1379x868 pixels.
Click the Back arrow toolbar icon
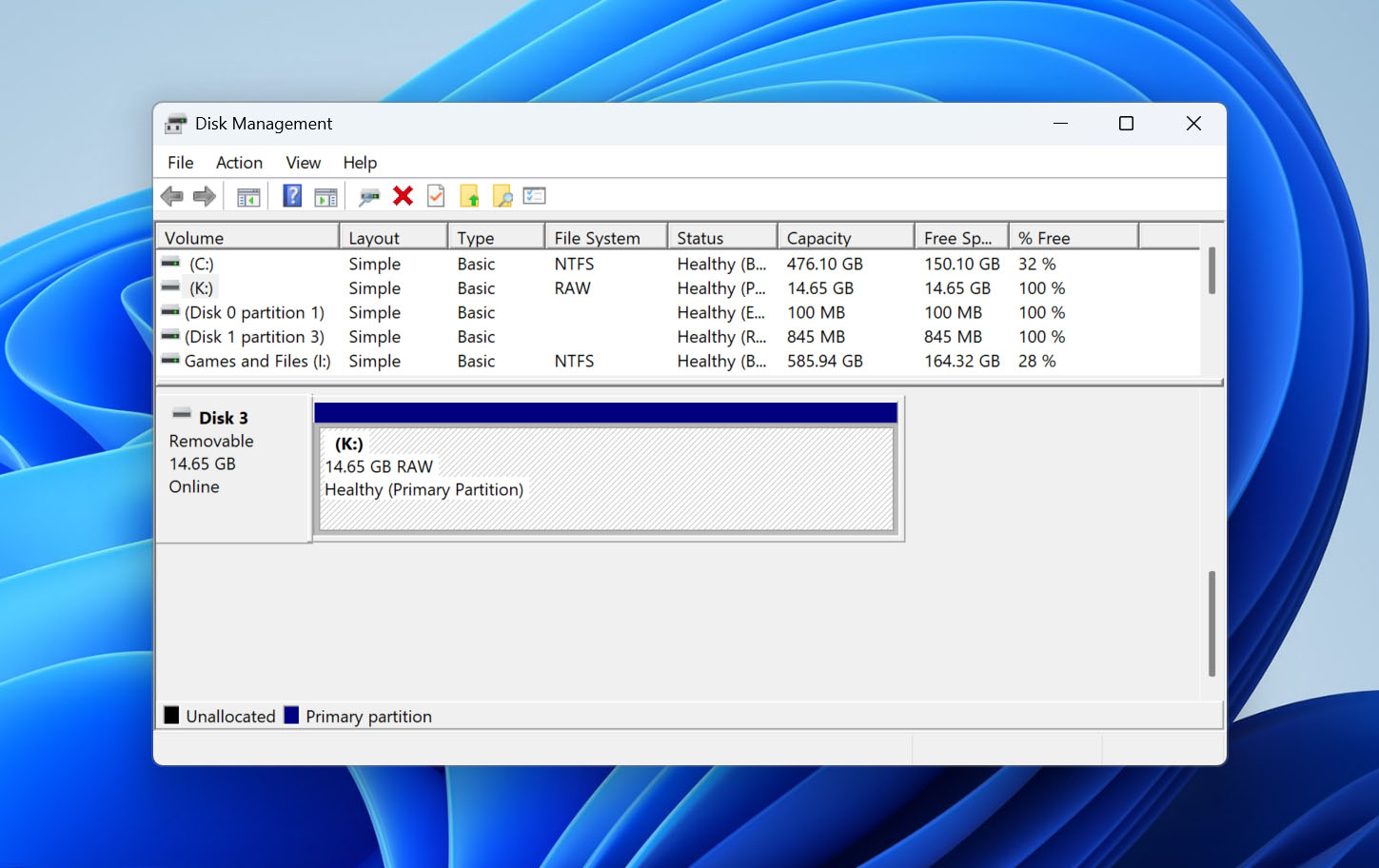tap(172, 197)
